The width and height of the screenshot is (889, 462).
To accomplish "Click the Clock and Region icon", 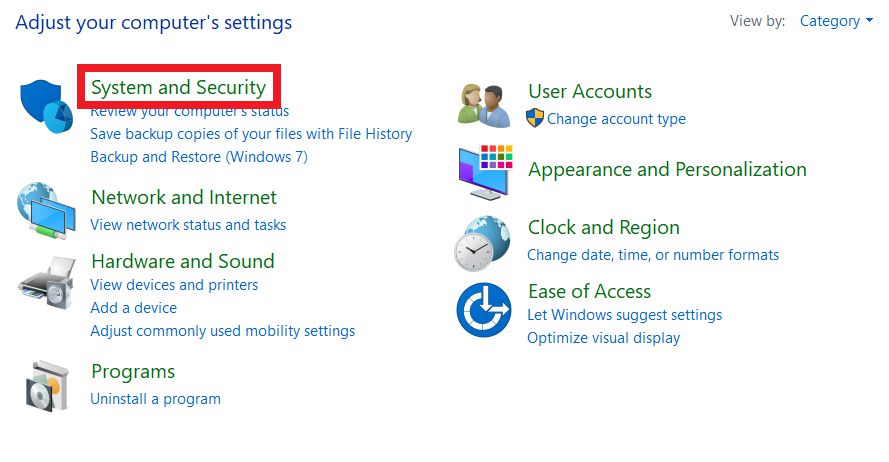I will (484, 241).
